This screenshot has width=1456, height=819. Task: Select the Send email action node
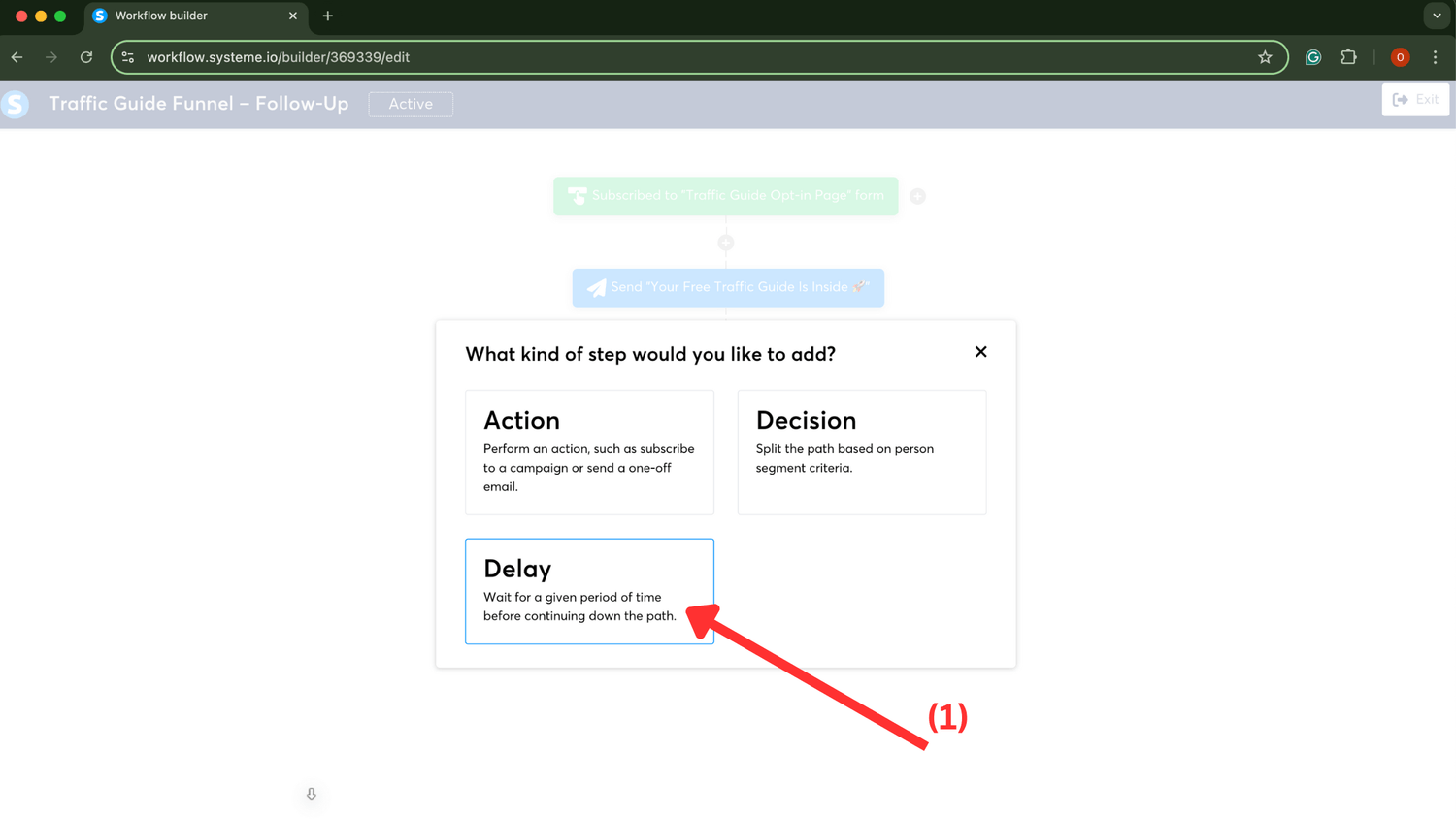[x=728, y=287]
